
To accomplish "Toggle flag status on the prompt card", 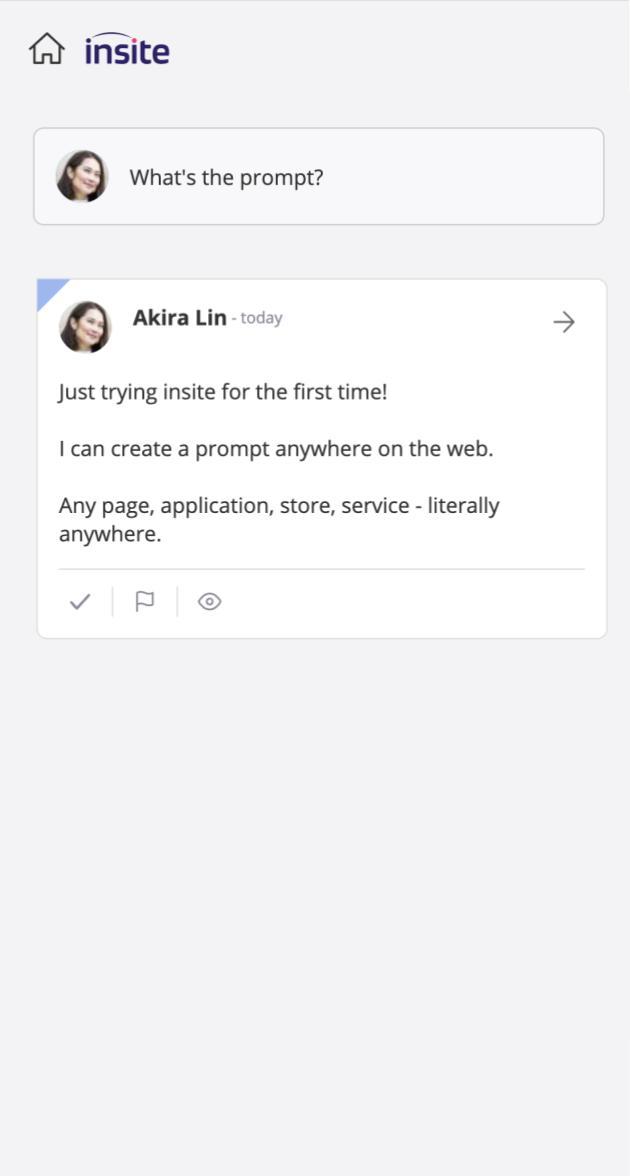I will click(x=145, y=601).
